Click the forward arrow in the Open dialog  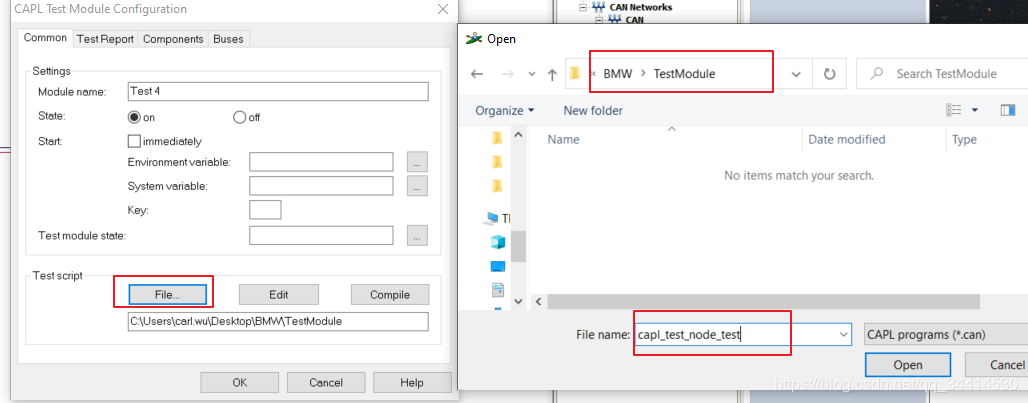coord(508,74)
